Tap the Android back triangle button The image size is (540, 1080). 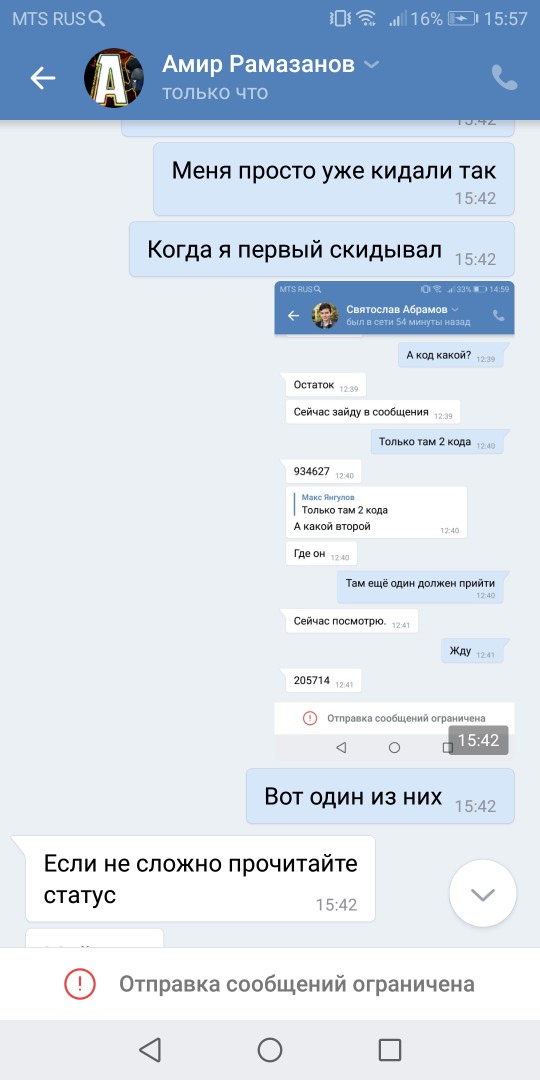[x=149, y=1050]
